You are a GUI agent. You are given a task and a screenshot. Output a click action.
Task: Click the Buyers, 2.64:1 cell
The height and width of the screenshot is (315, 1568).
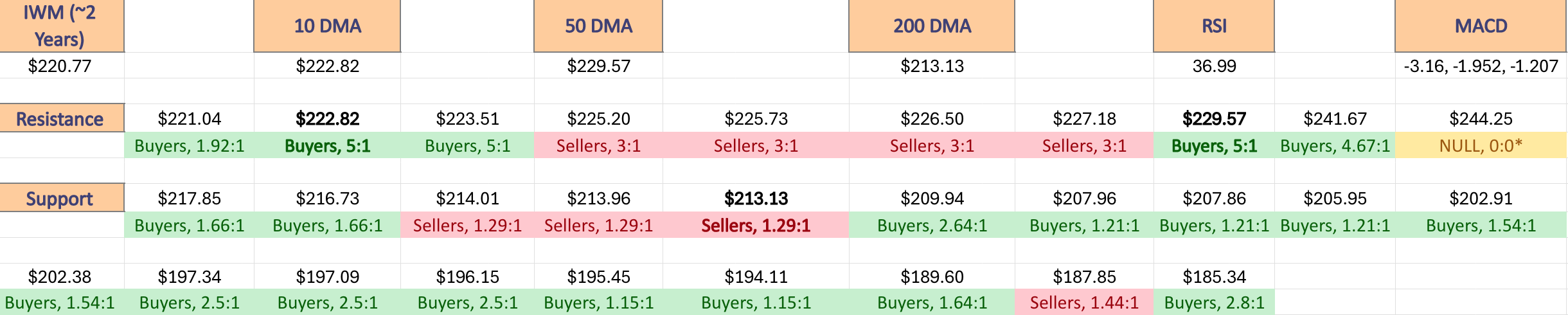(x=932, y=225)
